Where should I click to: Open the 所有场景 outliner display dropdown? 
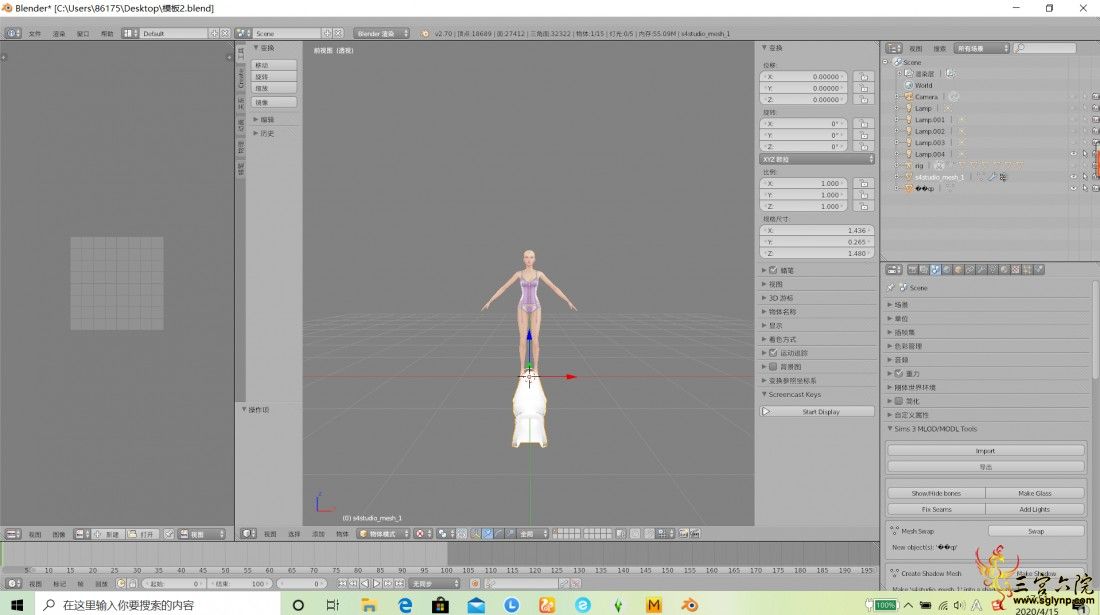click(x=981, y=48)
